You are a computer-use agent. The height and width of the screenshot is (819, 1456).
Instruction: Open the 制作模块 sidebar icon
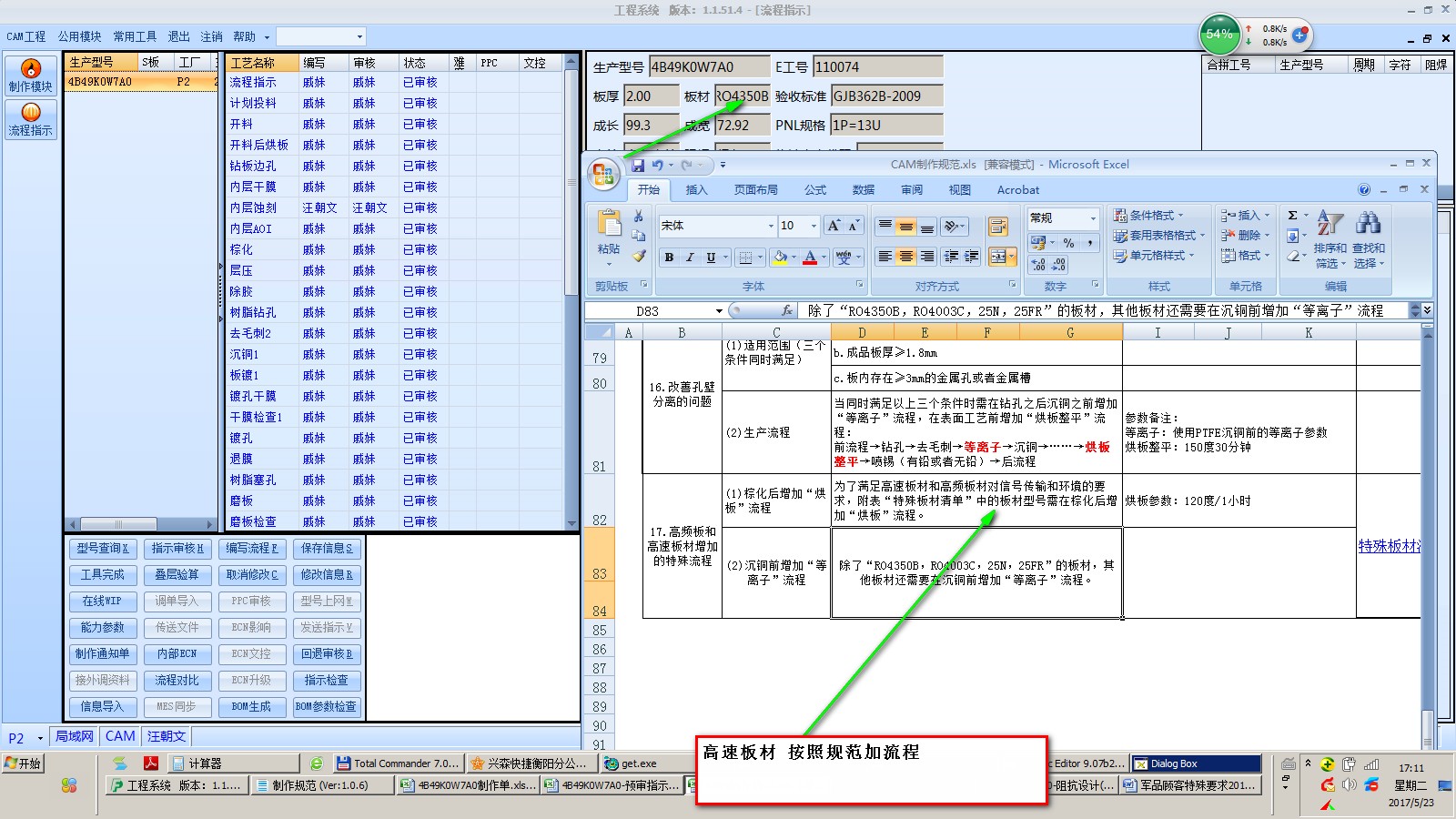click(x=31, y=76)
